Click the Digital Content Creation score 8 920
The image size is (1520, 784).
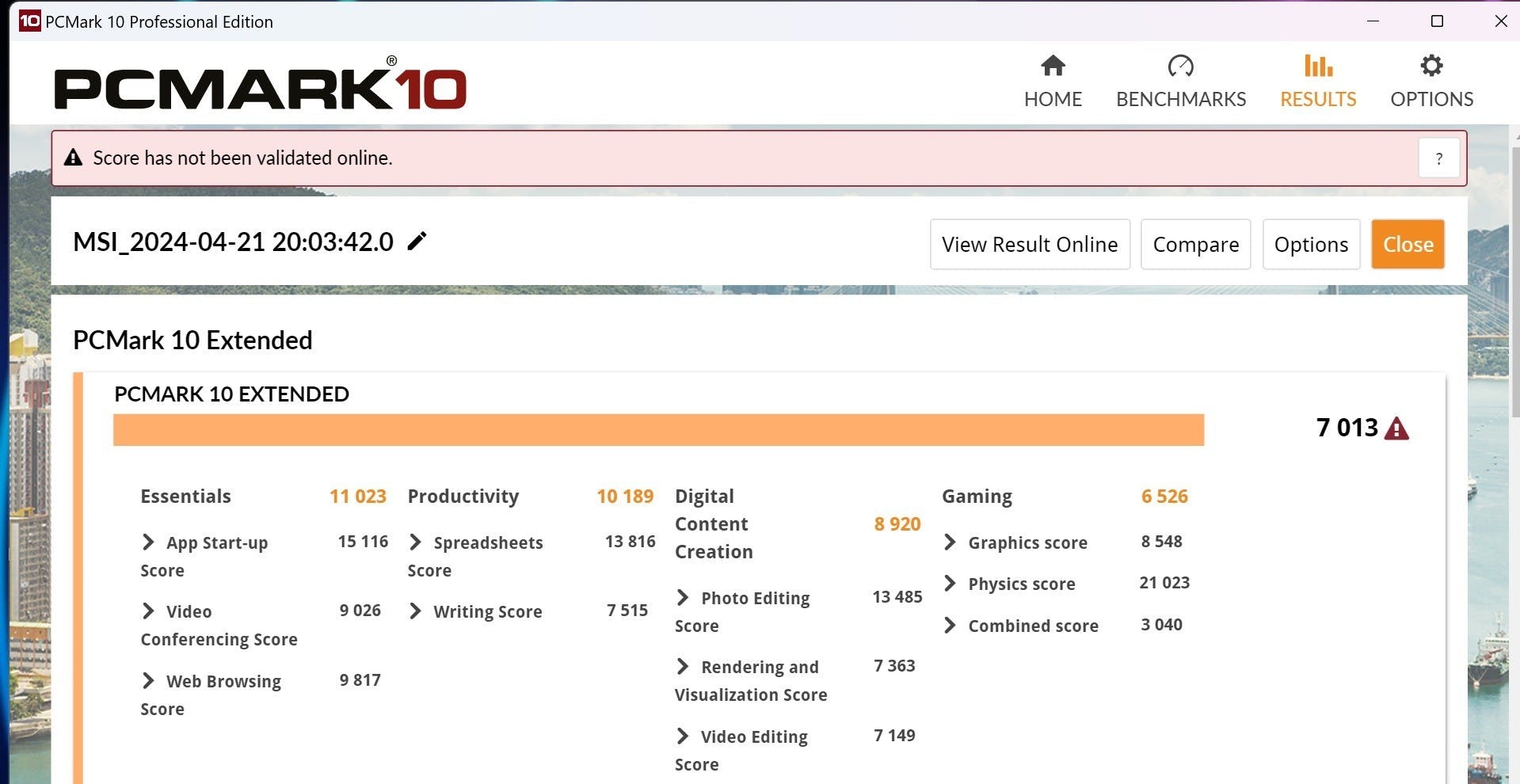coord(897,524)
